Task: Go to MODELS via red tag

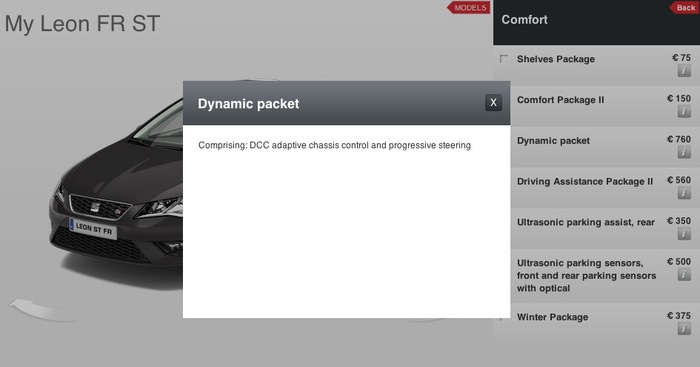Action: click(x=469, y=8)
